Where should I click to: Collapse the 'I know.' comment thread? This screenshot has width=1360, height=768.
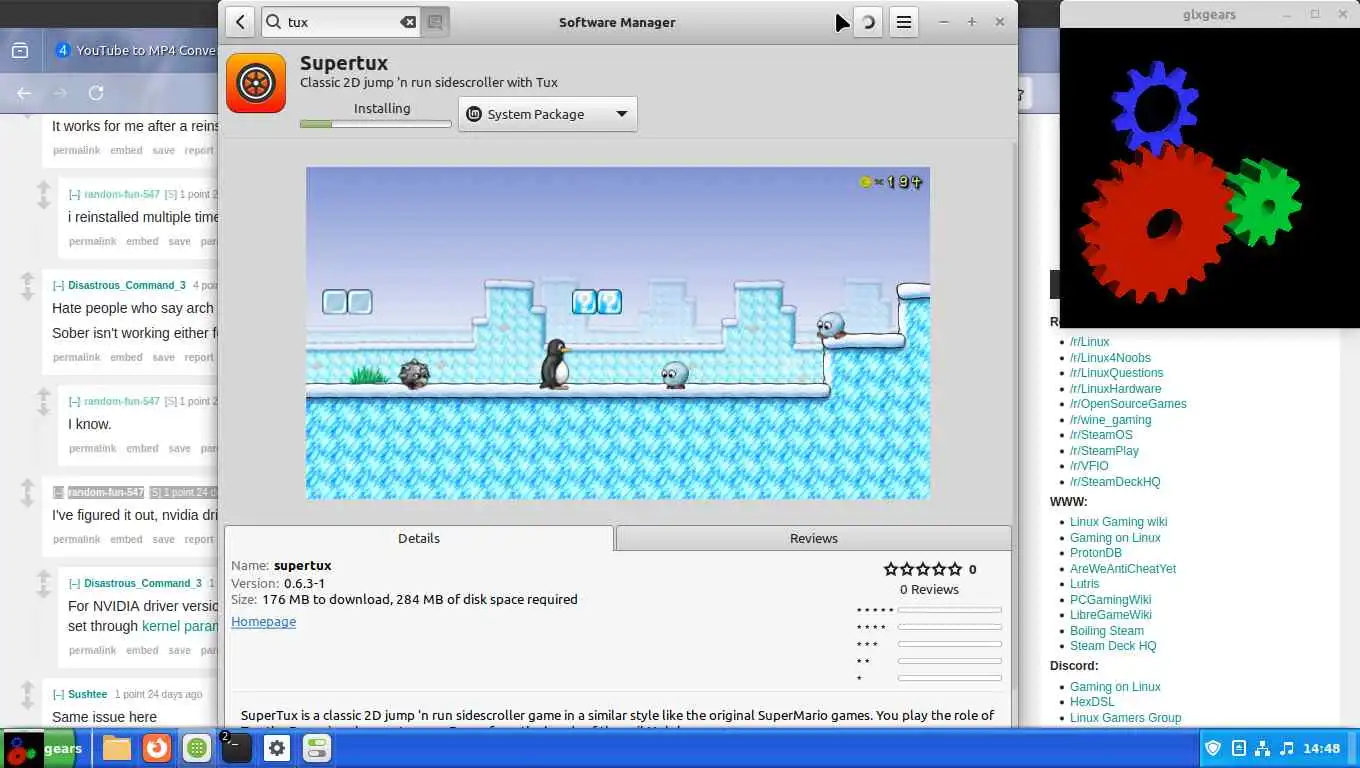coord(75,401)
